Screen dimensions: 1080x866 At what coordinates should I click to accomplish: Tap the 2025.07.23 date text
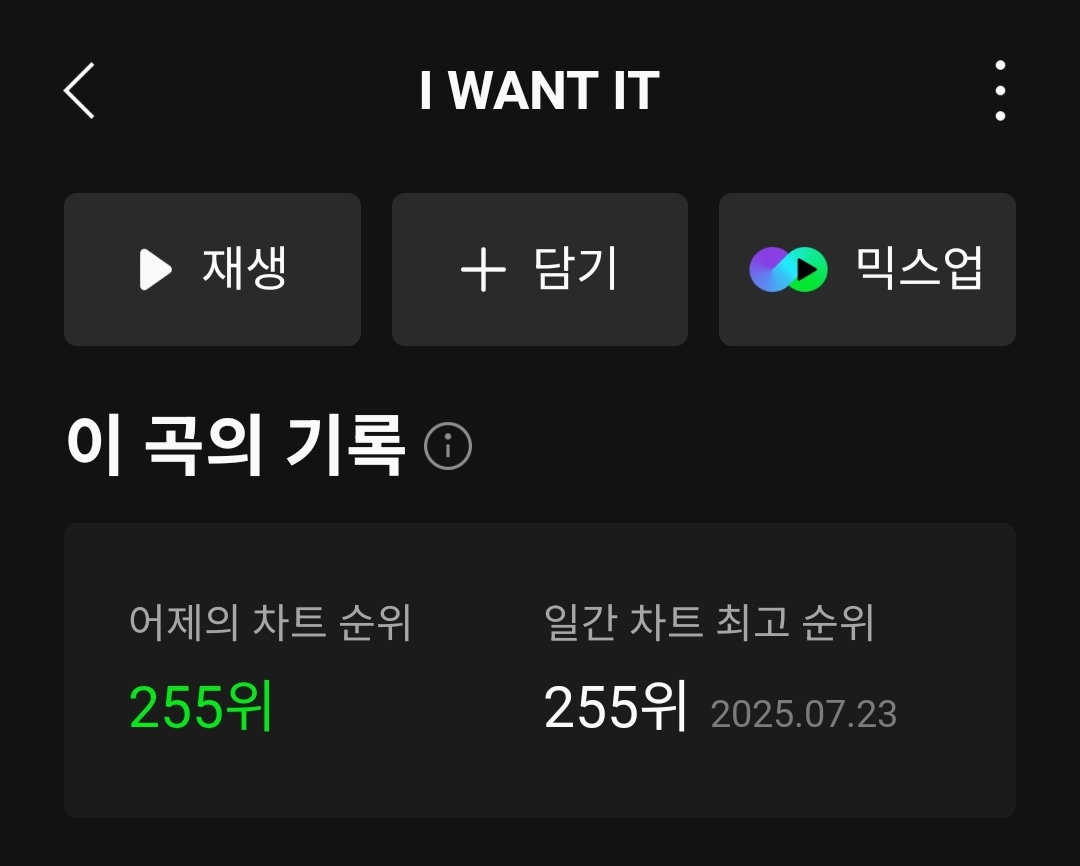point(804,714)
